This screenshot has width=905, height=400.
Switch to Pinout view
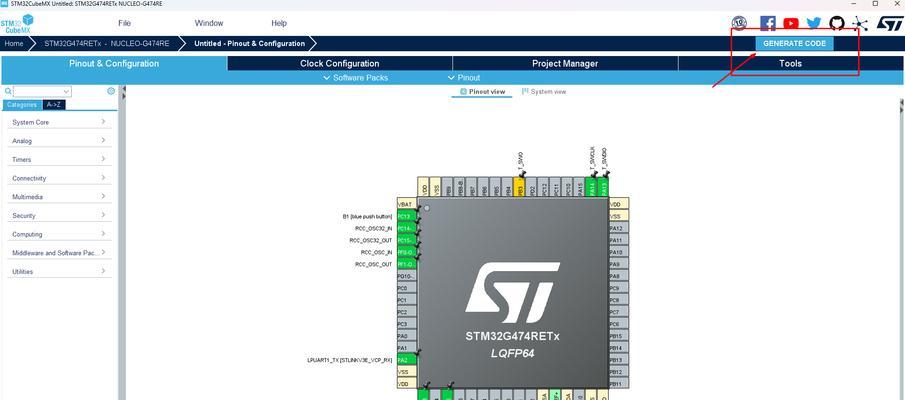tap(482, 92)
